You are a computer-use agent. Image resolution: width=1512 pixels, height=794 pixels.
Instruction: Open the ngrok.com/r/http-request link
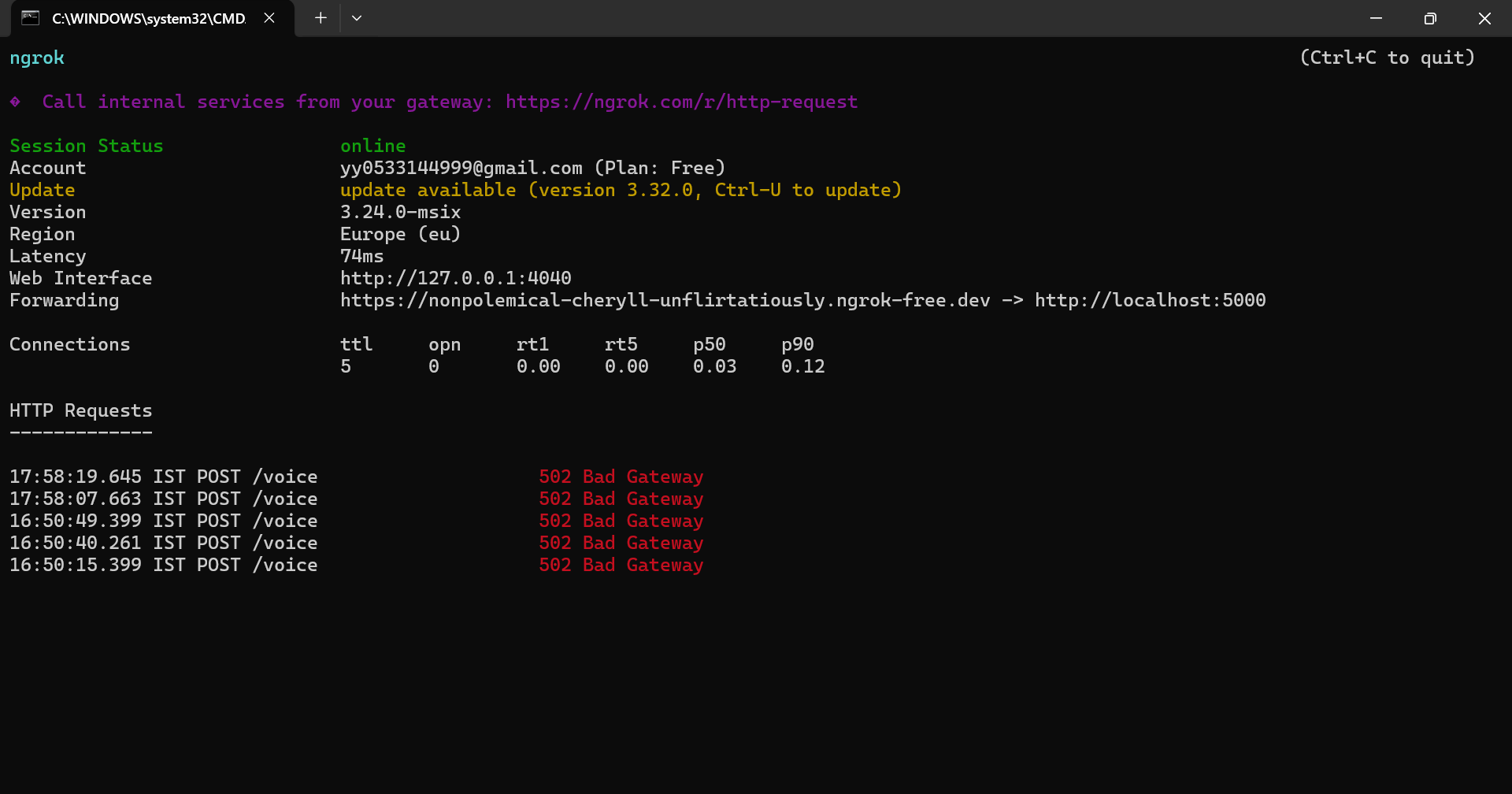click(x=681, y=102)
